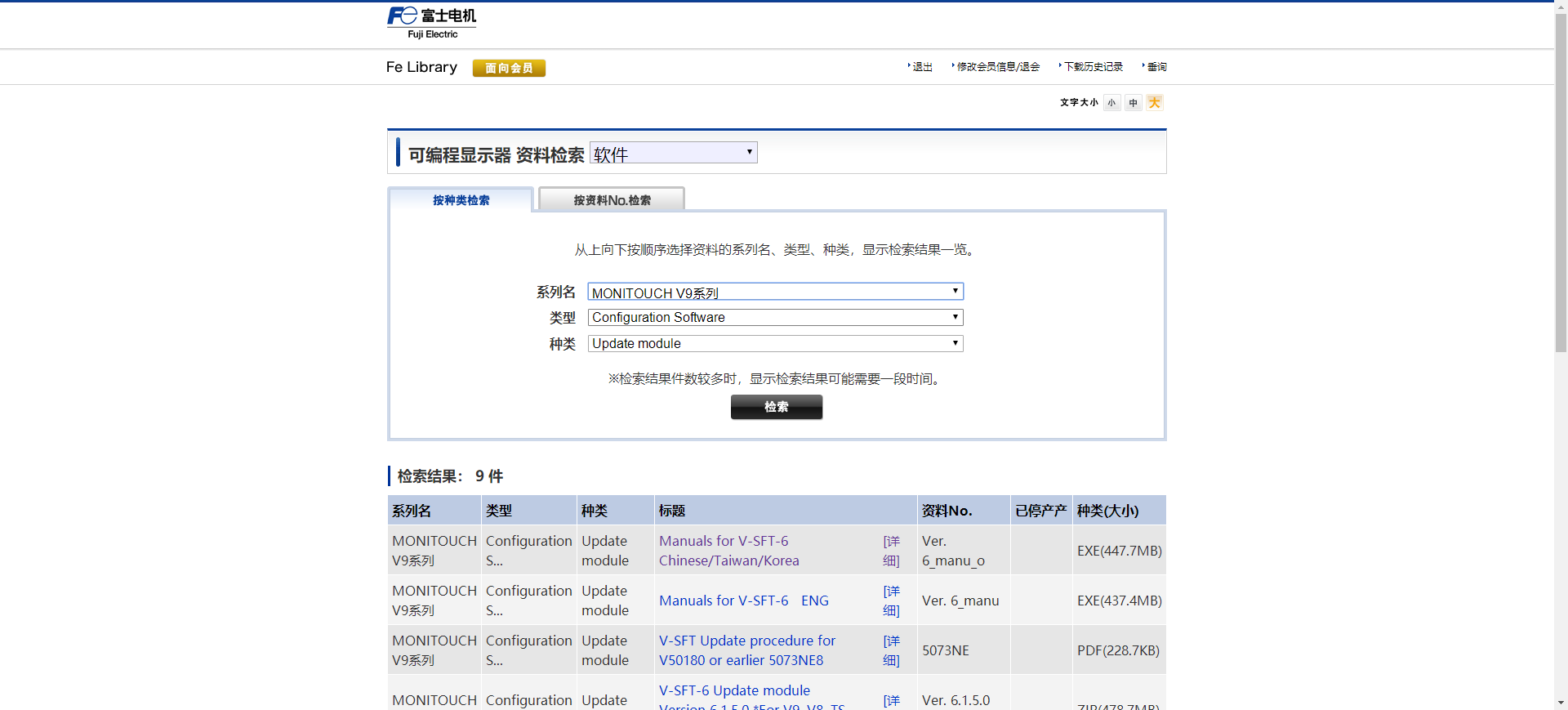This screenshot has height=710, width=1568.
Task: Open 下载历史记录 download history link
Action: [x=1093, y=67]
